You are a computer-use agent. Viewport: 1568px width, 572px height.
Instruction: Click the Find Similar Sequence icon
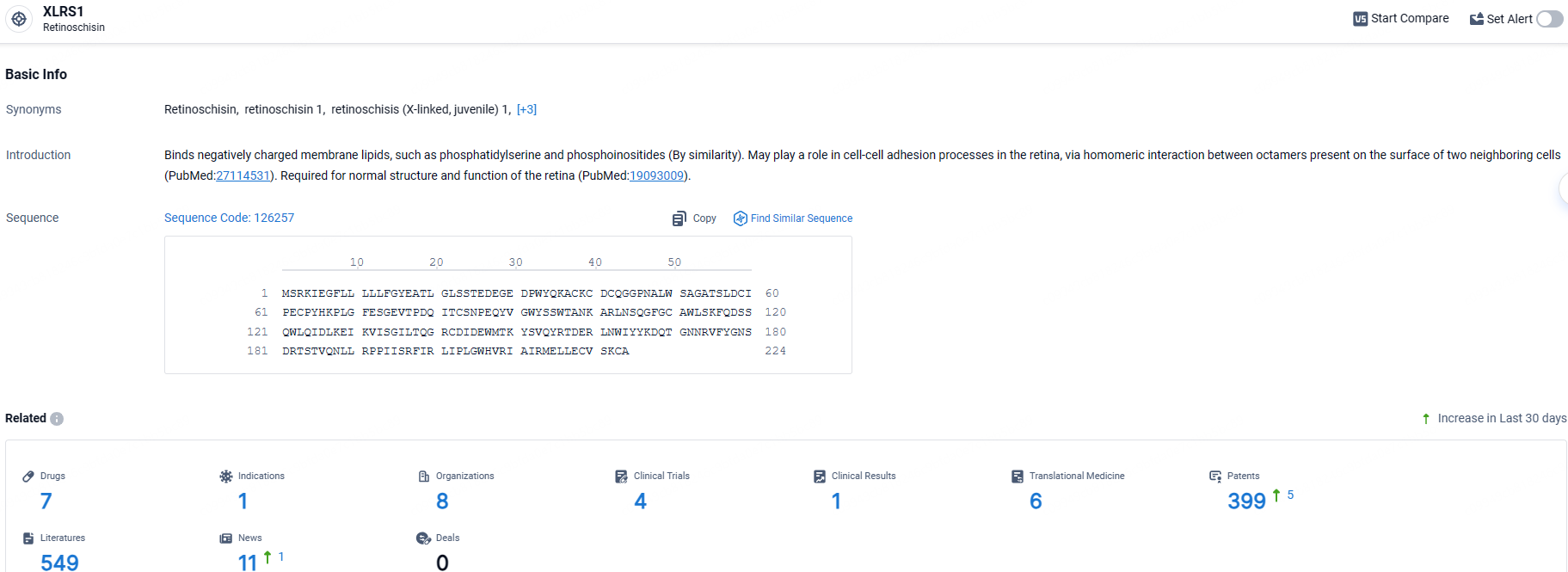740,218
